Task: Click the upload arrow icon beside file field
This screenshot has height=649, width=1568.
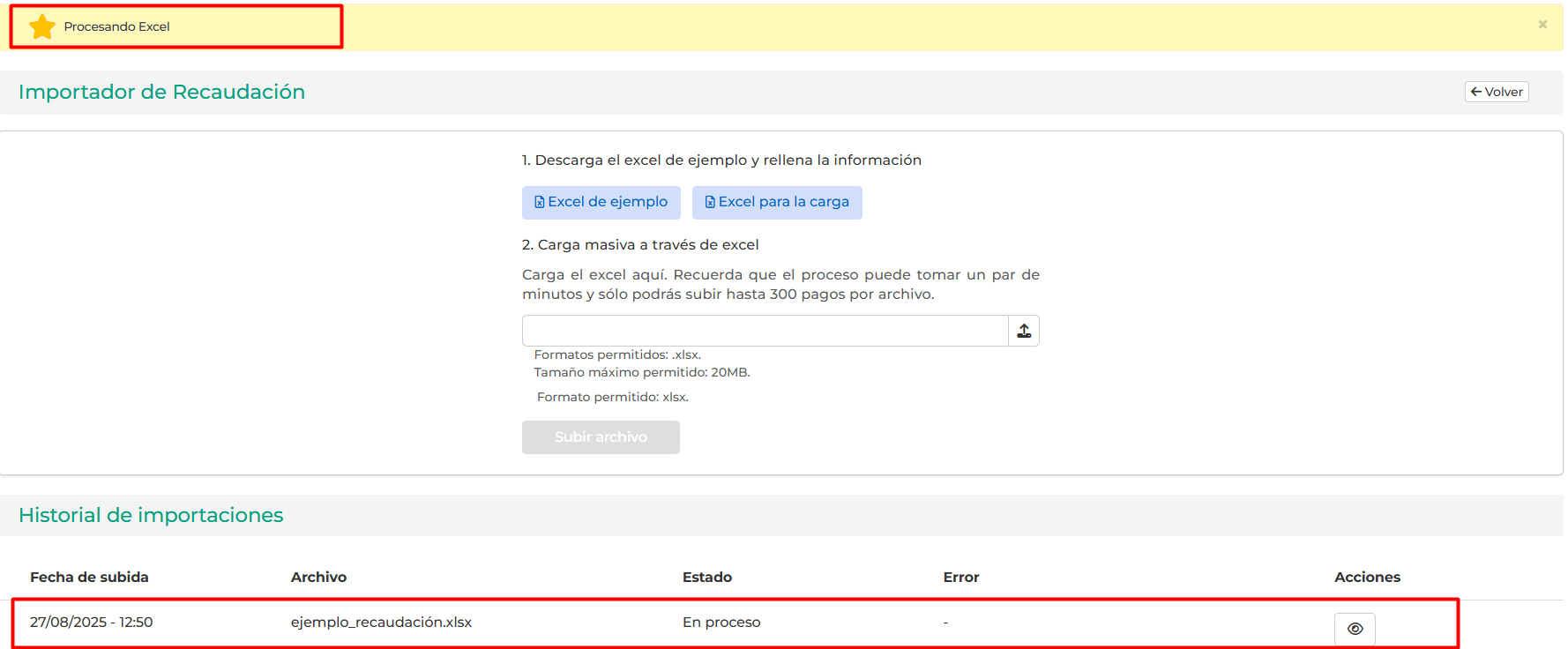Action: point(1023,331)
